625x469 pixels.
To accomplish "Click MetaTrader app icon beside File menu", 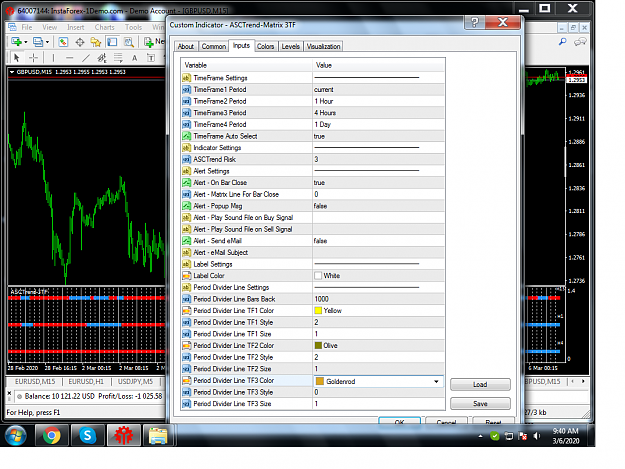I will 12,27.
